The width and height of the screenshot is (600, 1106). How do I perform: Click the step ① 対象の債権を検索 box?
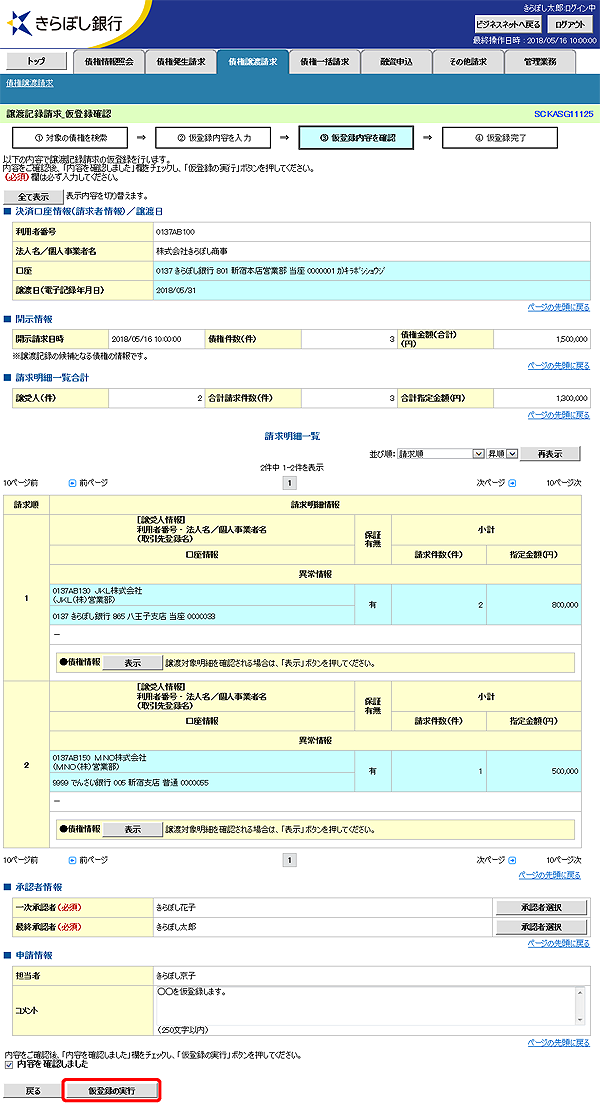(x=71, y=138)
